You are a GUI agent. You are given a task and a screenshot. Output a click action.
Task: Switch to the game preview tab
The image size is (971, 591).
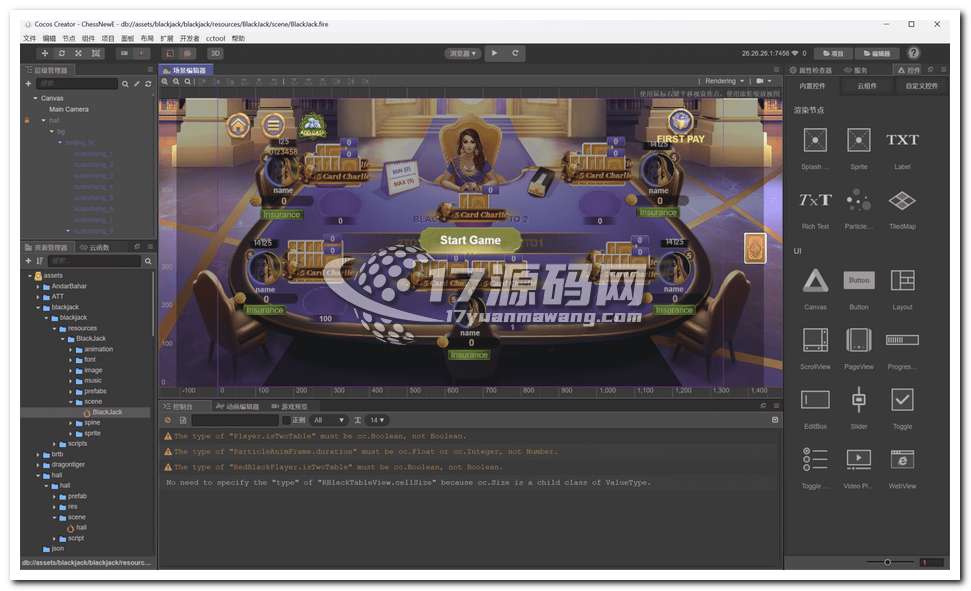coord(289,406)
